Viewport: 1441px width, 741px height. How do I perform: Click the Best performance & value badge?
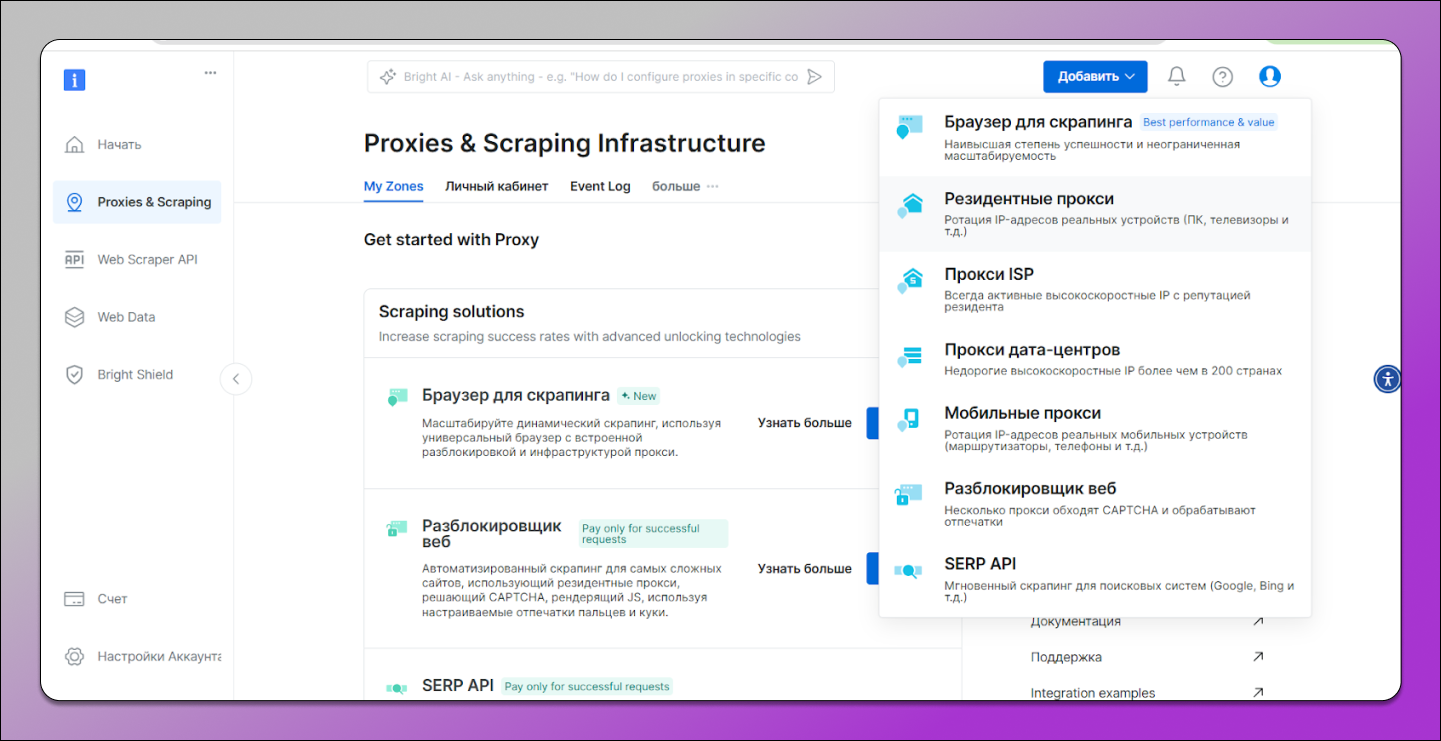[1209, 122]
